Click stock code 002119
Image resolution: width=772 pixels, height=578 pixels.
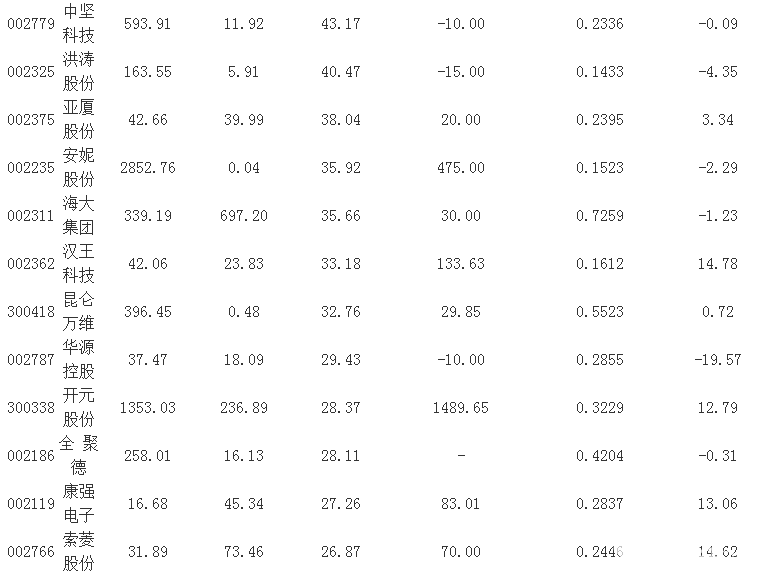(x=29, y=504)
